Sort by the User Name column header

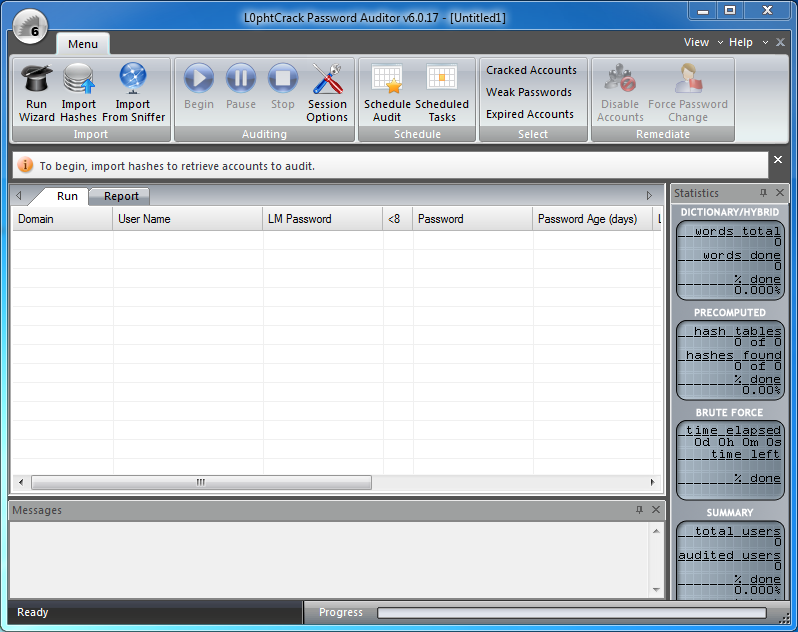tap(187, 219)
